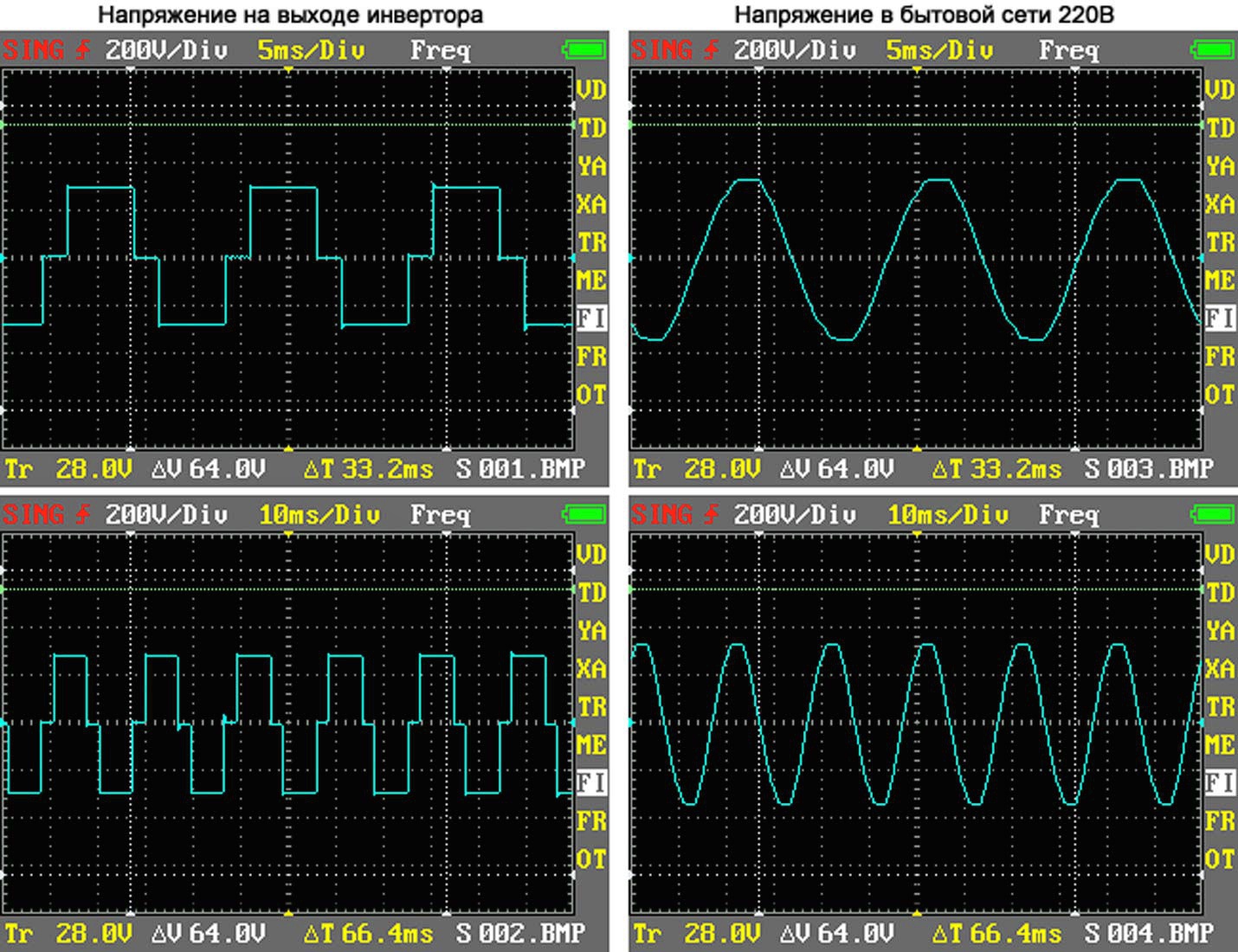This screenshot has width=1238, height=952.
Task: Select VD menu item in the 004.BMP scope screen
Action: pyautogui.click(x=1220, y=555)
